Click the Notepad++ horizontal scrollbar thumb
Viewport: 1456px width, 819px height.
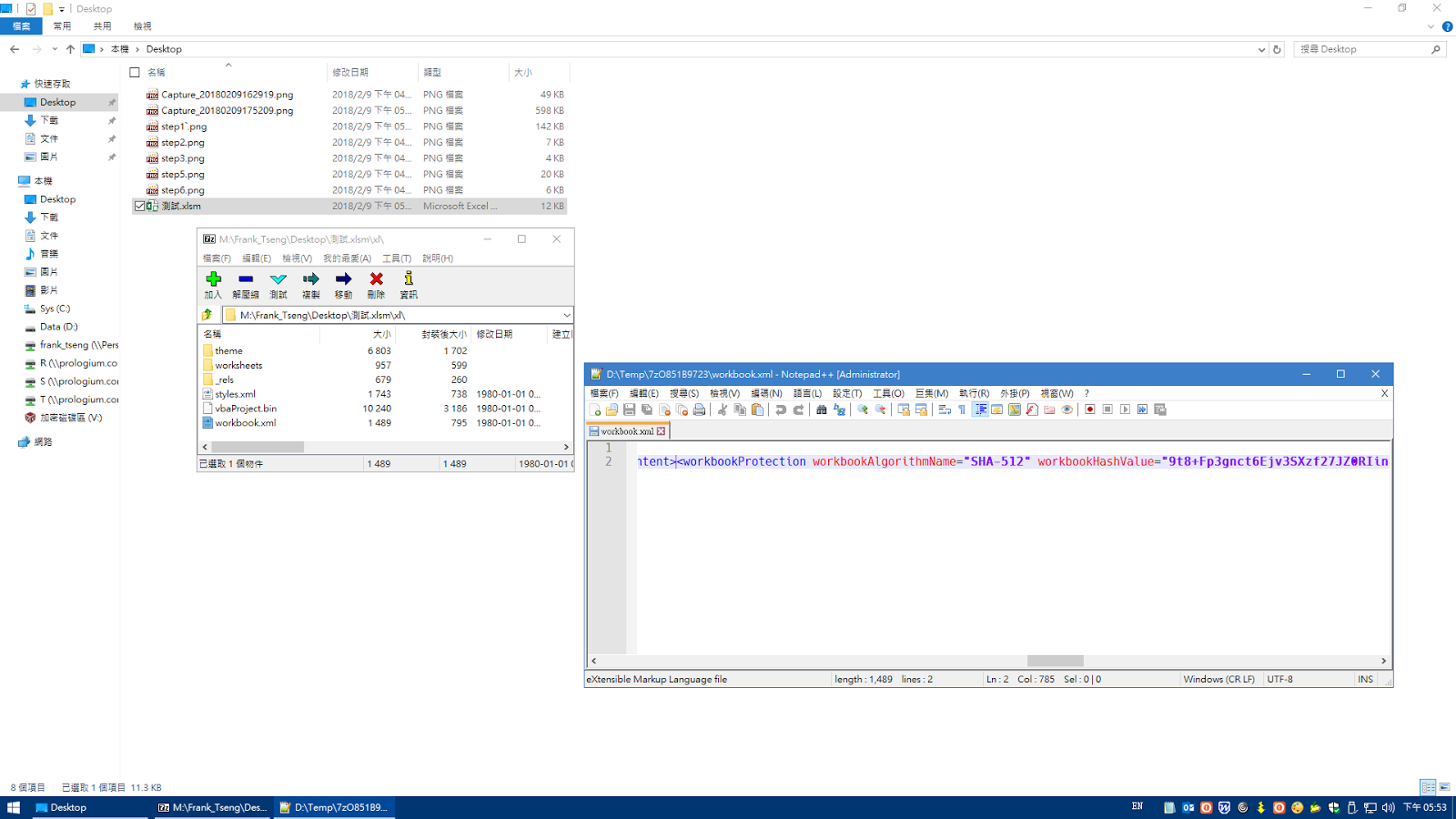(x=1055, y=661)
